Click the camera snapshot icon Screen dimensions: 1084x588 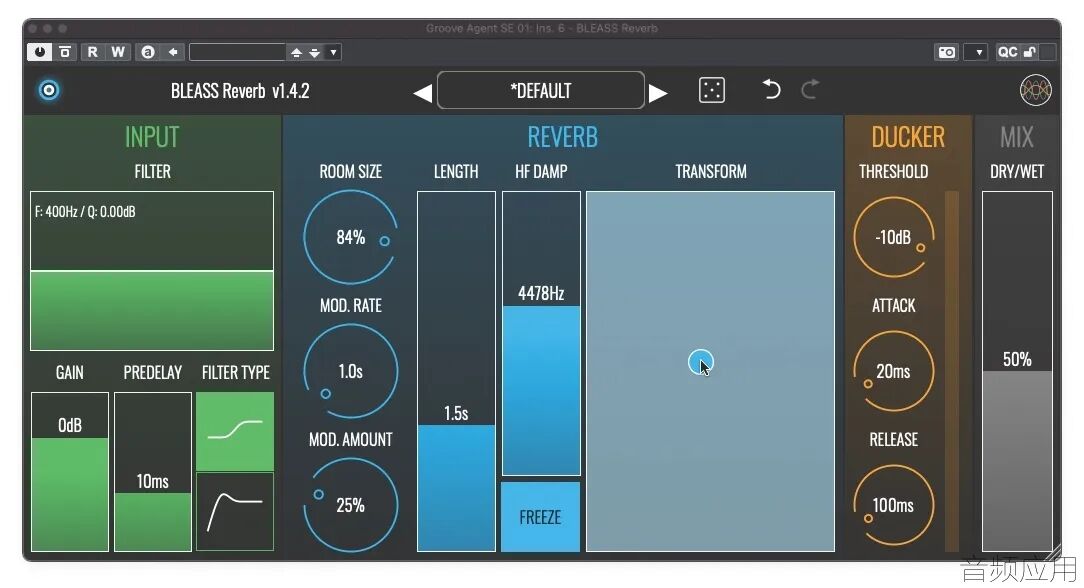[946, 52]
